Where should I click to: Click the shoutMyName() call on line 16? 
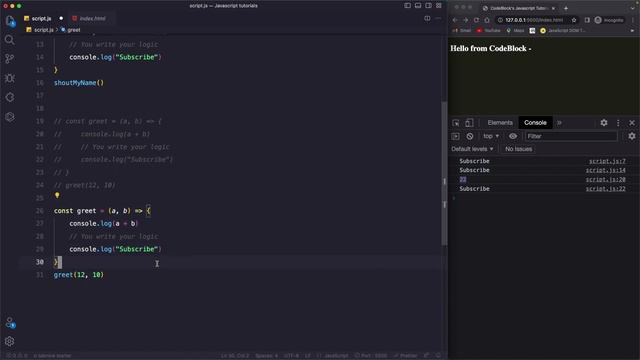[x=79, y=83]
